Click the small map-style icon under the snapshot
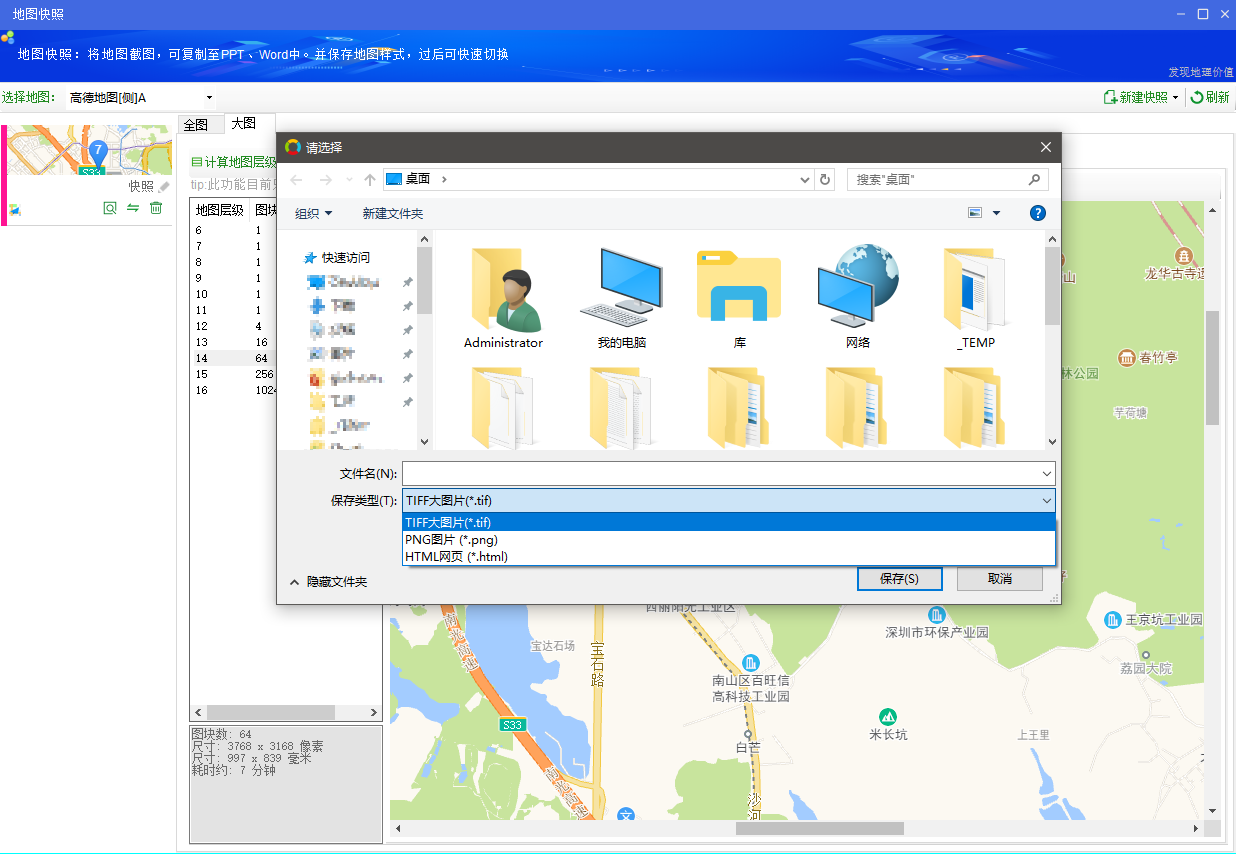Image resolution: width=1236 pixels, height=854 pixels. (x=15, y=209)
